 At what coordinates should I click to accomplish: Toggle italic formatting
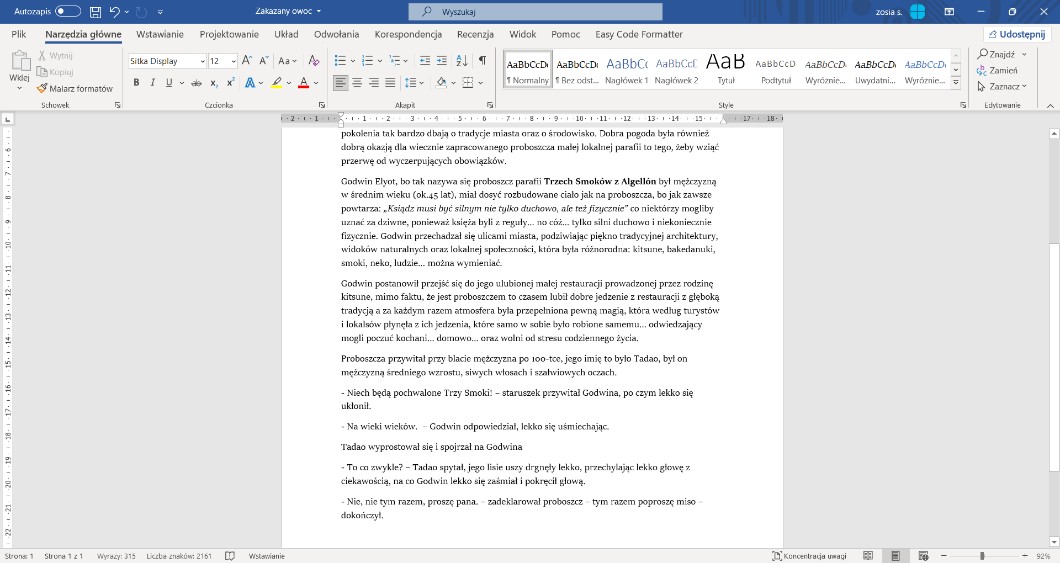[152, 82]
